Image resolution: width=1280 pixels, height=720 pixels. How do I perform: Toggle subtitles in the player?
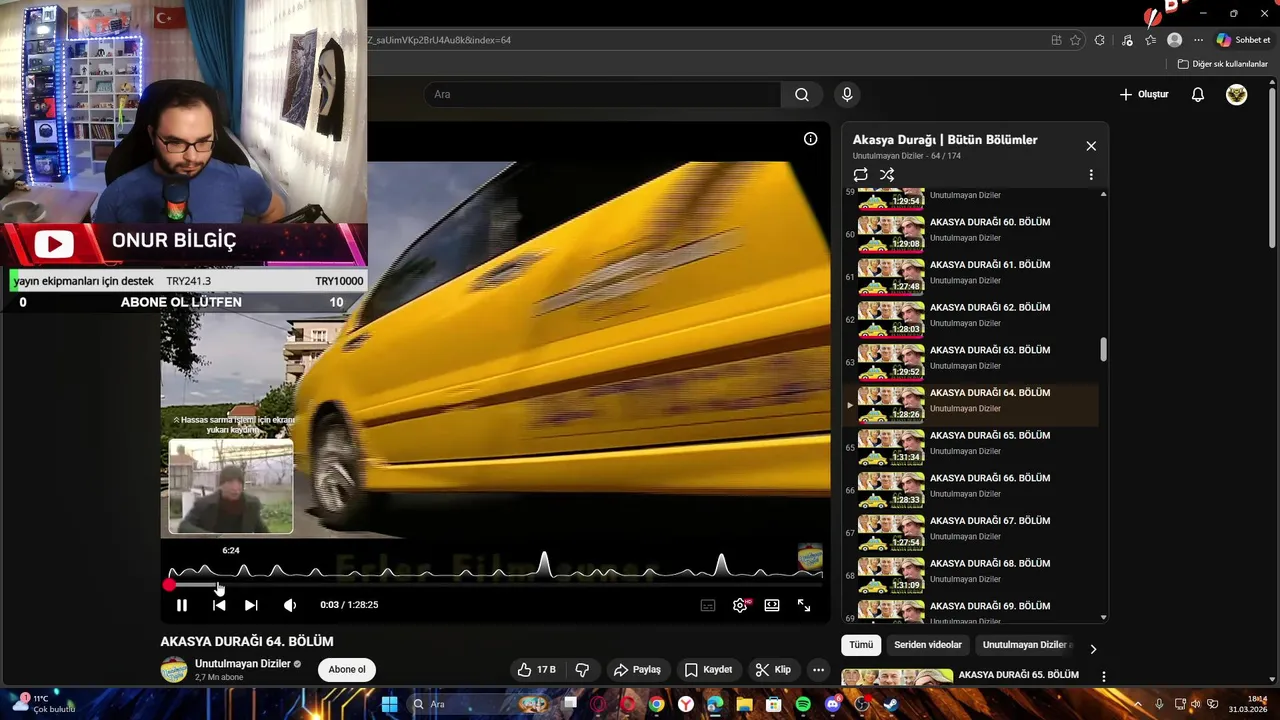tap(708, 605)
